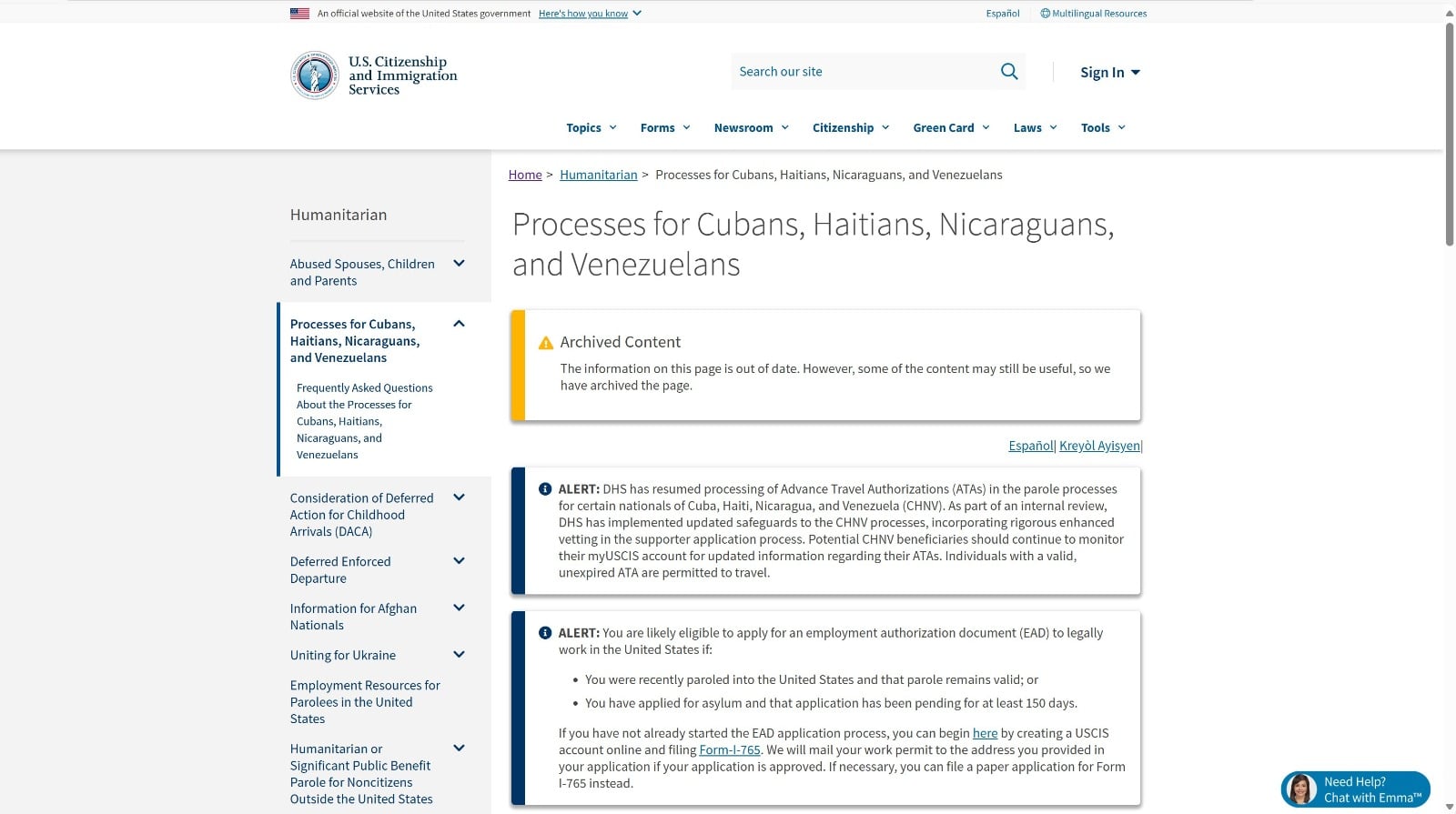The height and width of the screenshot is (814, 1456).
Task: Click the US flag icon in banner
Action: click(x=299, y=14)
